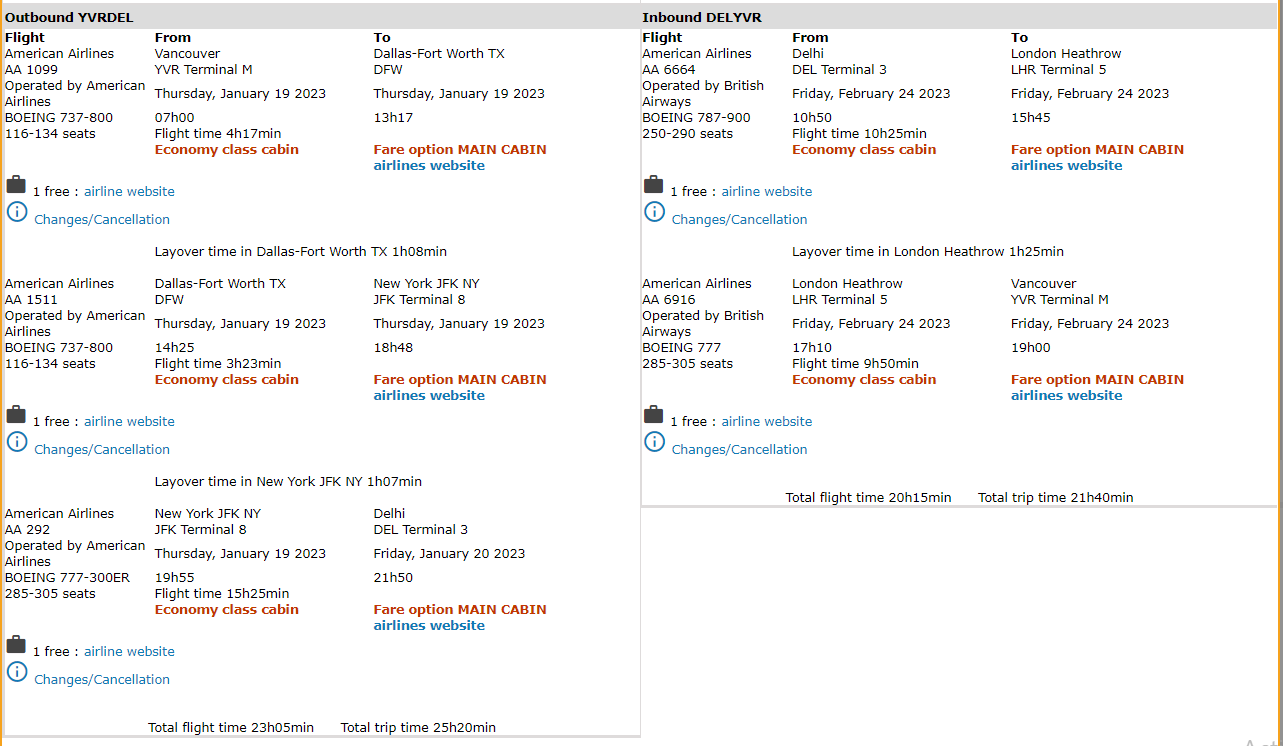The image size is (1283, 746).
Task: Open fare option airlines website for AA 292
Action: tap(429, 626)
